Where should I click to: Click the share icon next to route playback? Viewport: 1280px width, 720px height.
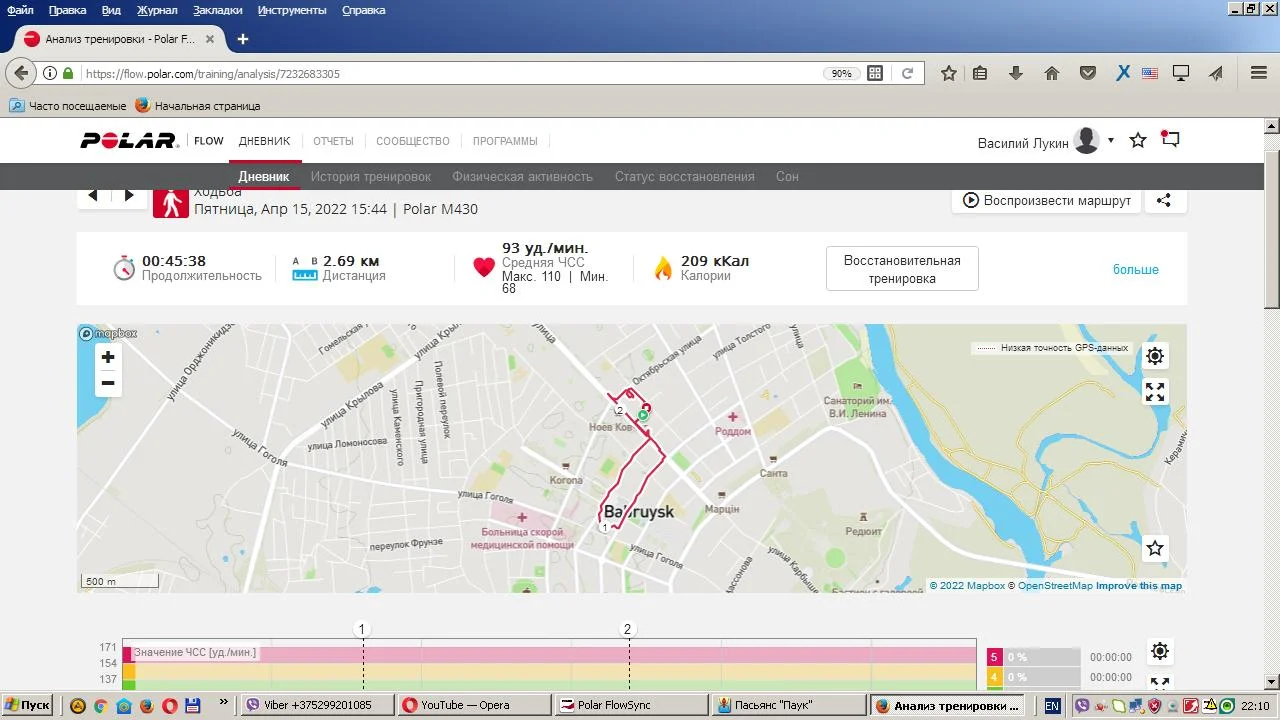pos(1163,200)
